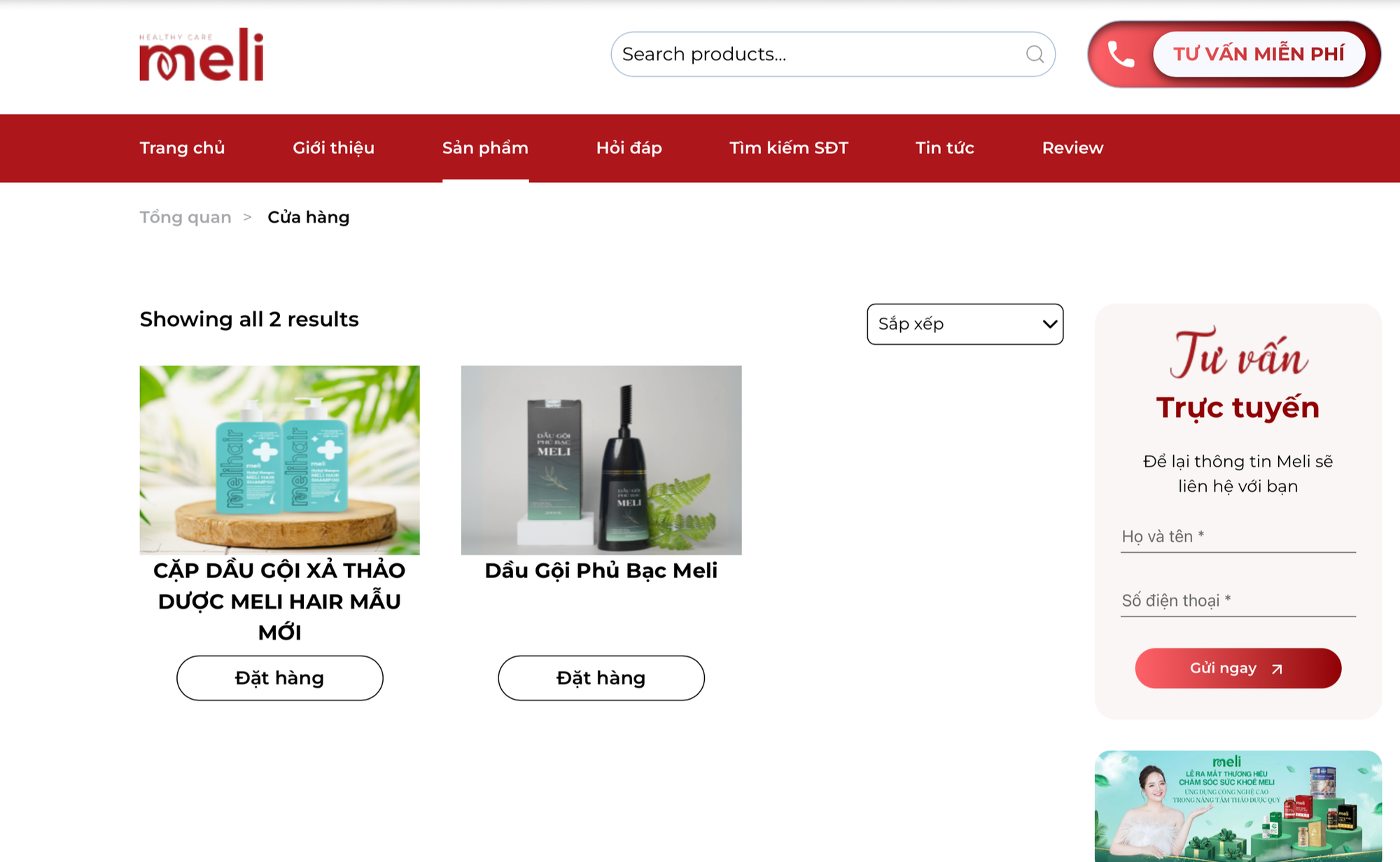
Task: Open the Hỏi đáp menu link
Action: (629, 148)
